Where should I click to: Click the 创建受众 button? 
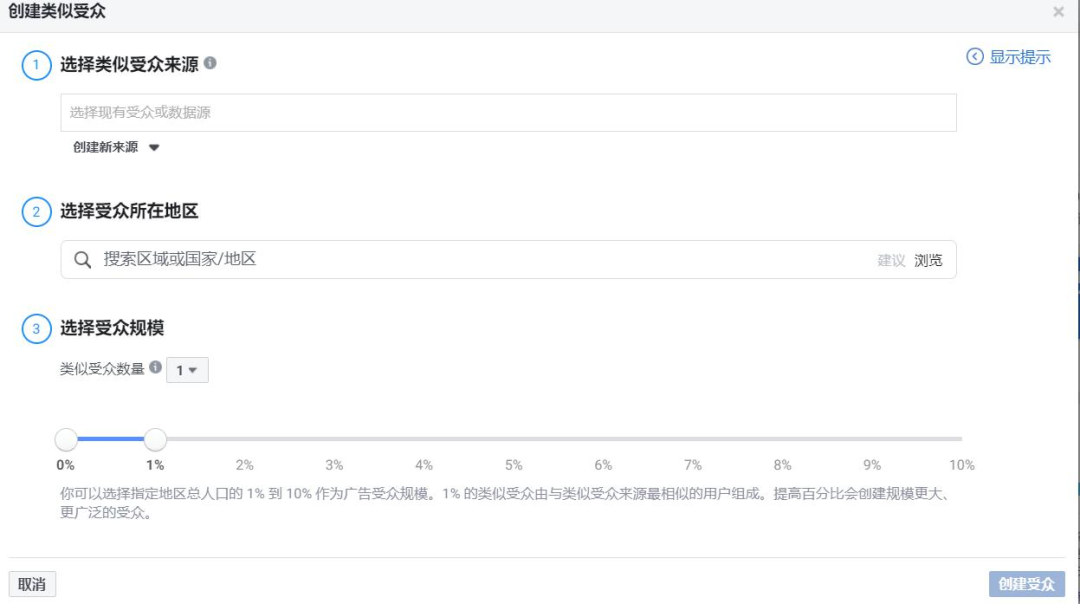tap(1027, 584)
